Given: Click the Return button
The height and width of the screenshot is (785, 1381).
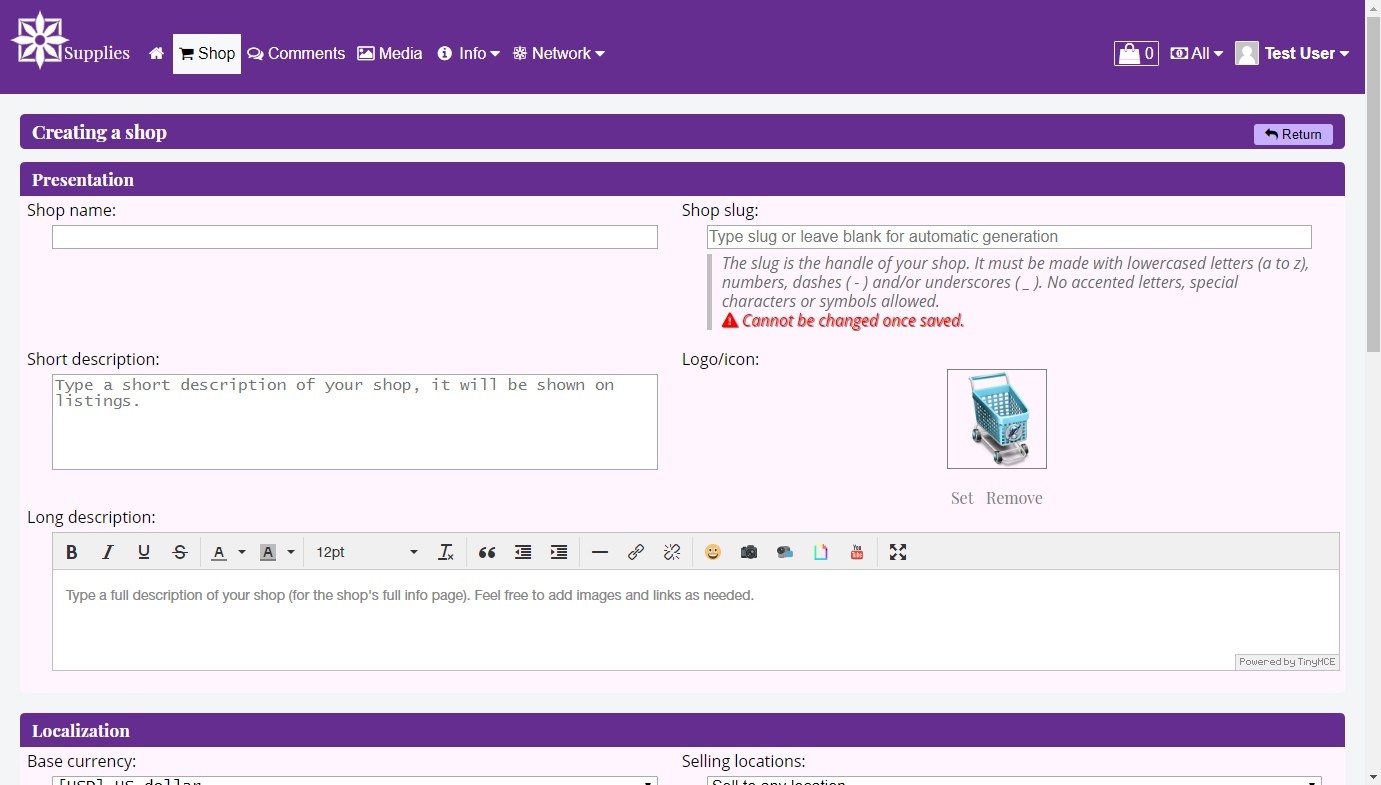Looking at the screenshot, I should point(1293,134).
